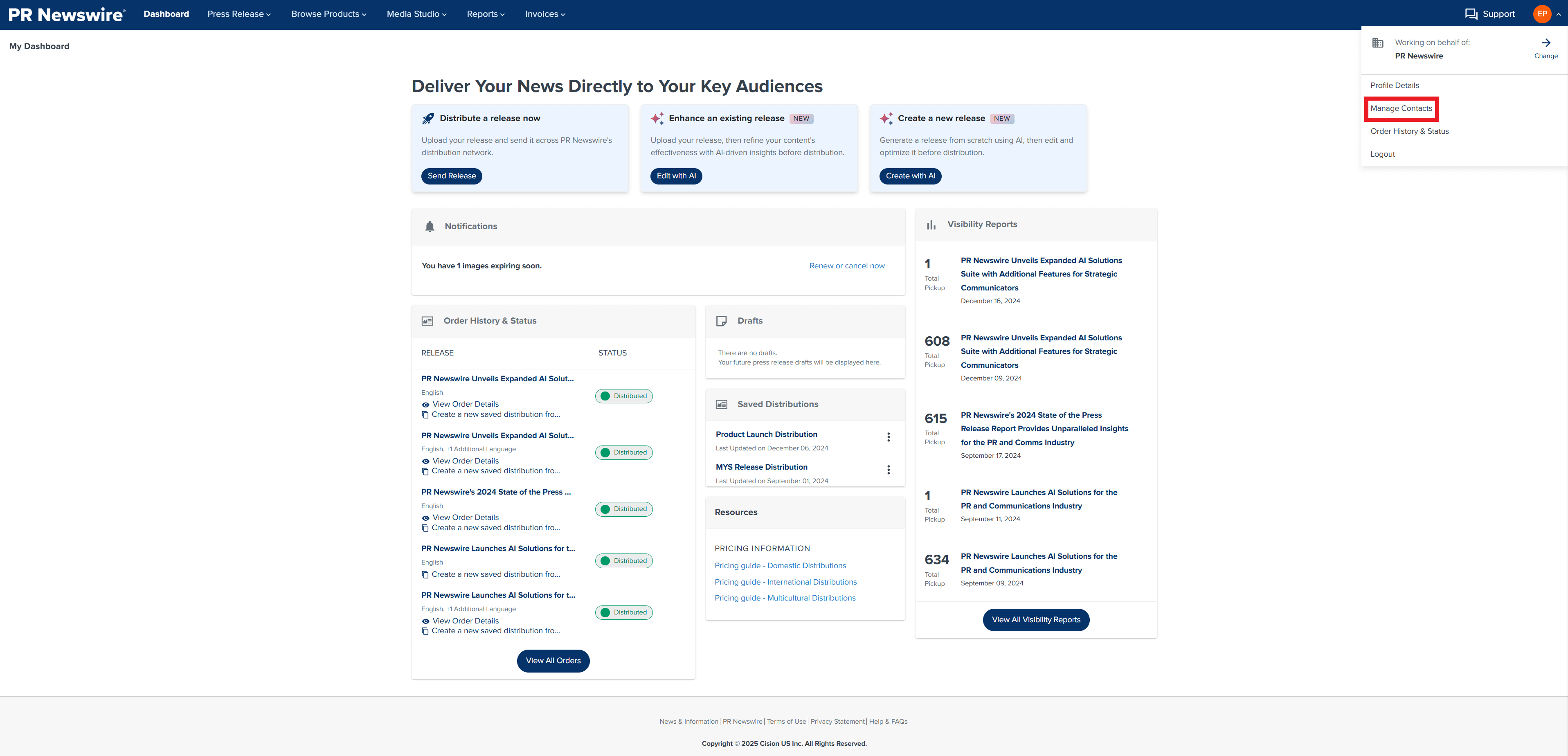Click first release's green Distributed status badge
The width and height of the screenshot is (1568, 756).
(623, 396)
